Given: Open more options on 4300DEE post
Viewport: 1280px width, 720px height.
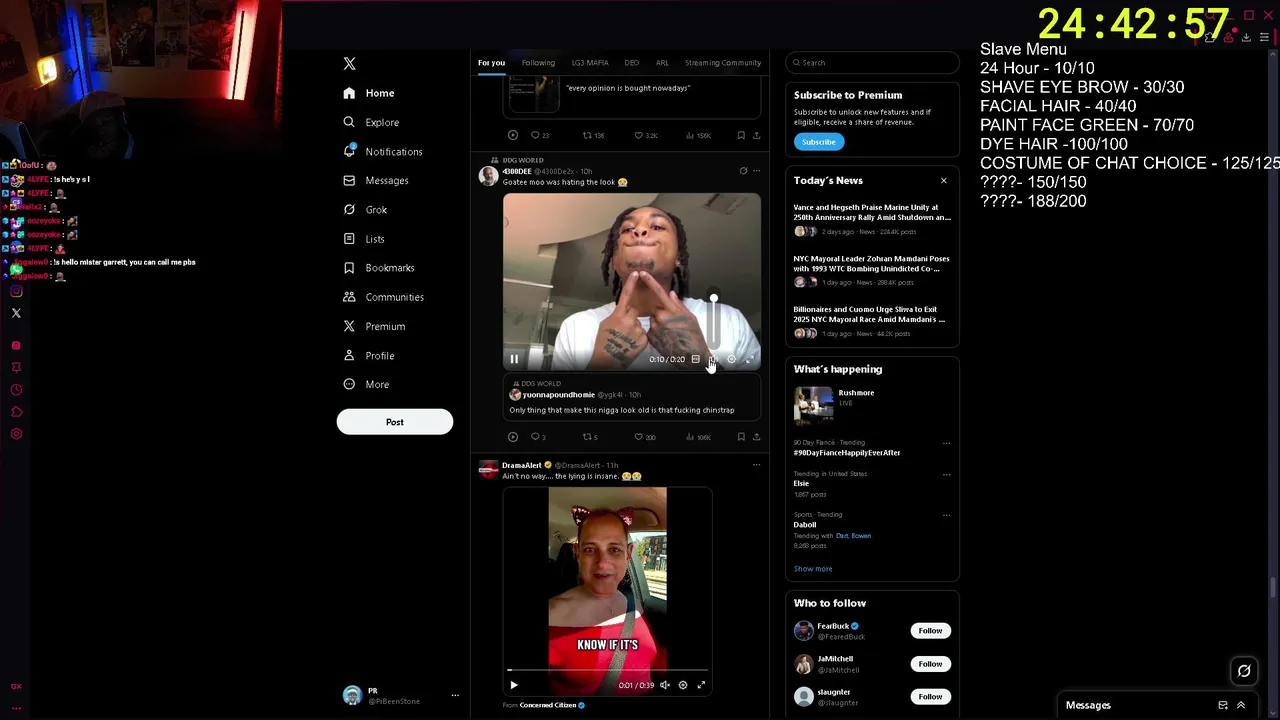Looking at the screenshot, I should [756, 171].
